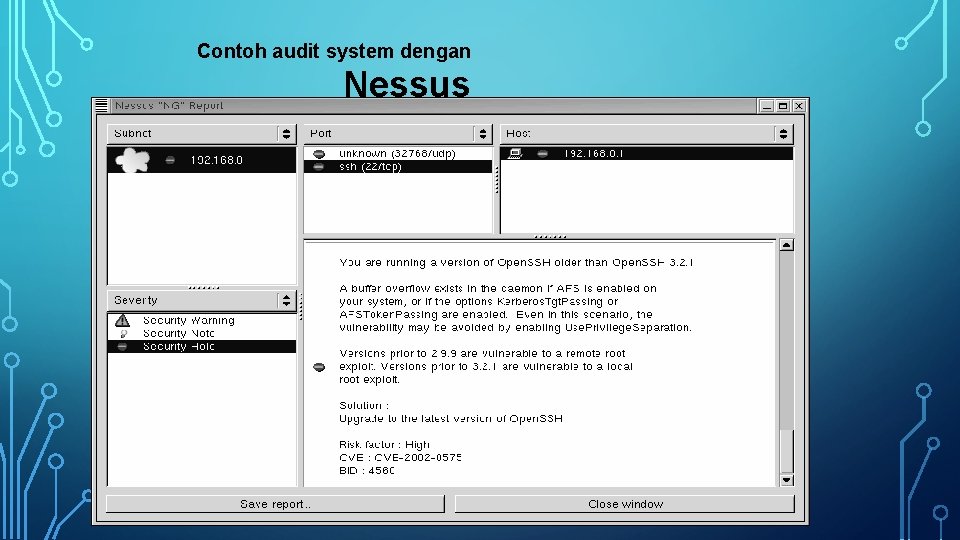
Task: Select the ssh (22/tcp) port
Action: [398, 167]
